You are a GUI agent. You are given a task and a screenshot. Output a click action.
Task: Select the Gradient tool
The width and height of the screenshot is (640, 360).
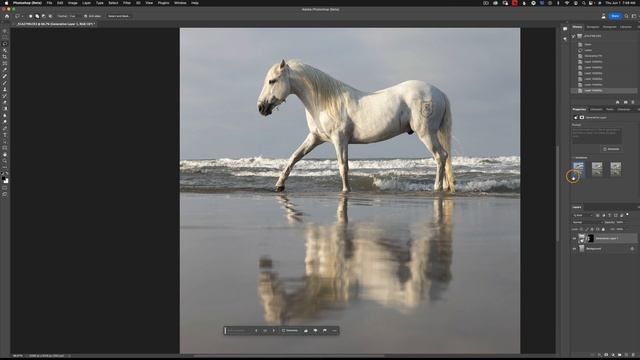click(x=5, y=109)
